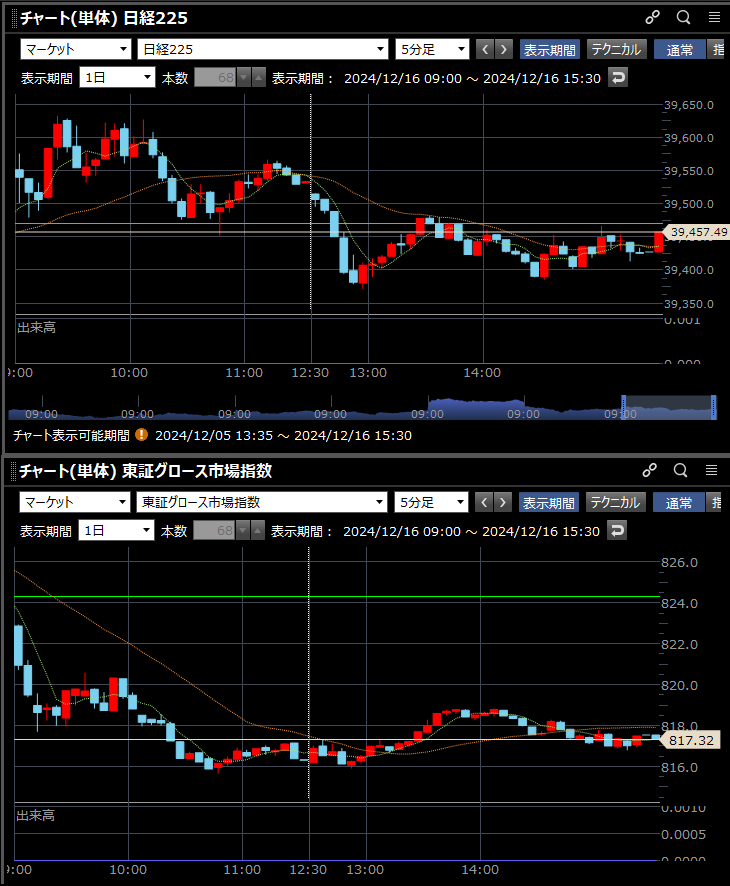Click 出来高 label in 東証グロース chart
This screenshot has height=886, width=730.
point(36,815)
